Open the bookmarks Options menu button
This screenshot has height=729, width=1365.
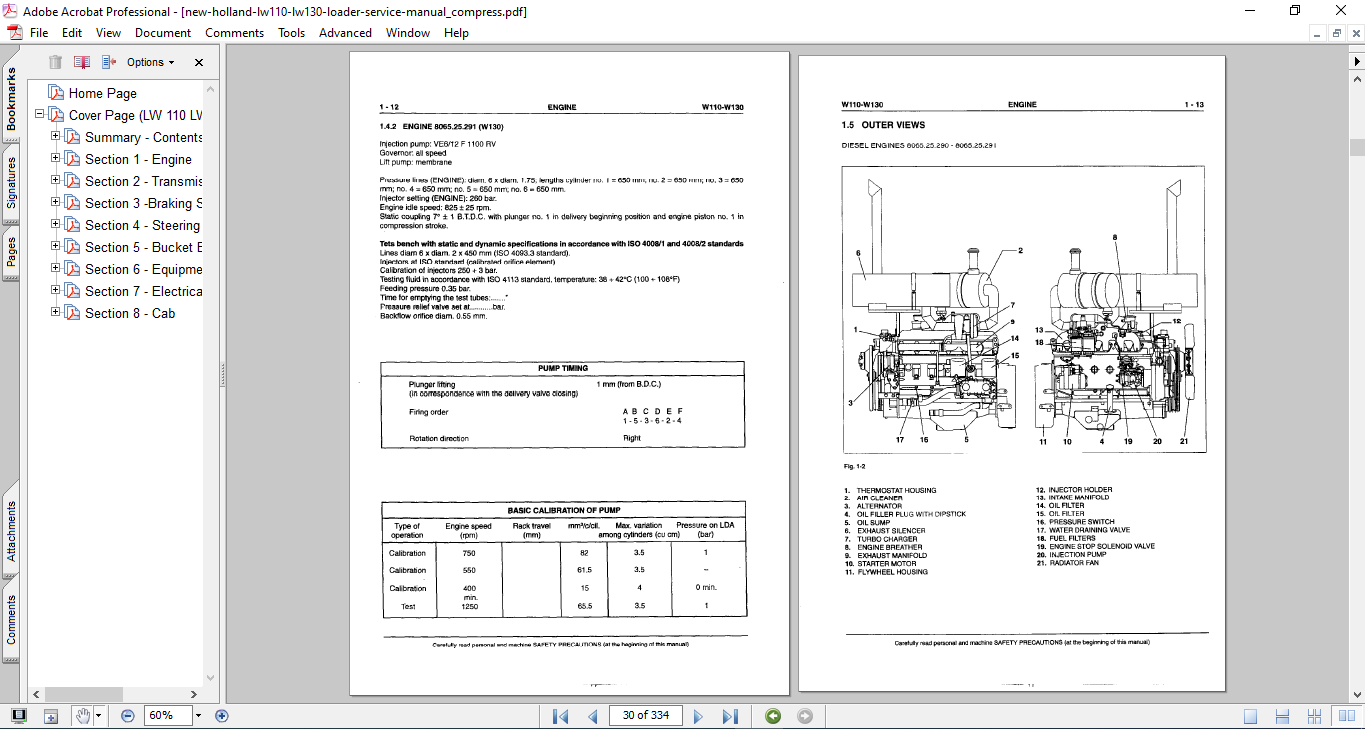[150, 62]
